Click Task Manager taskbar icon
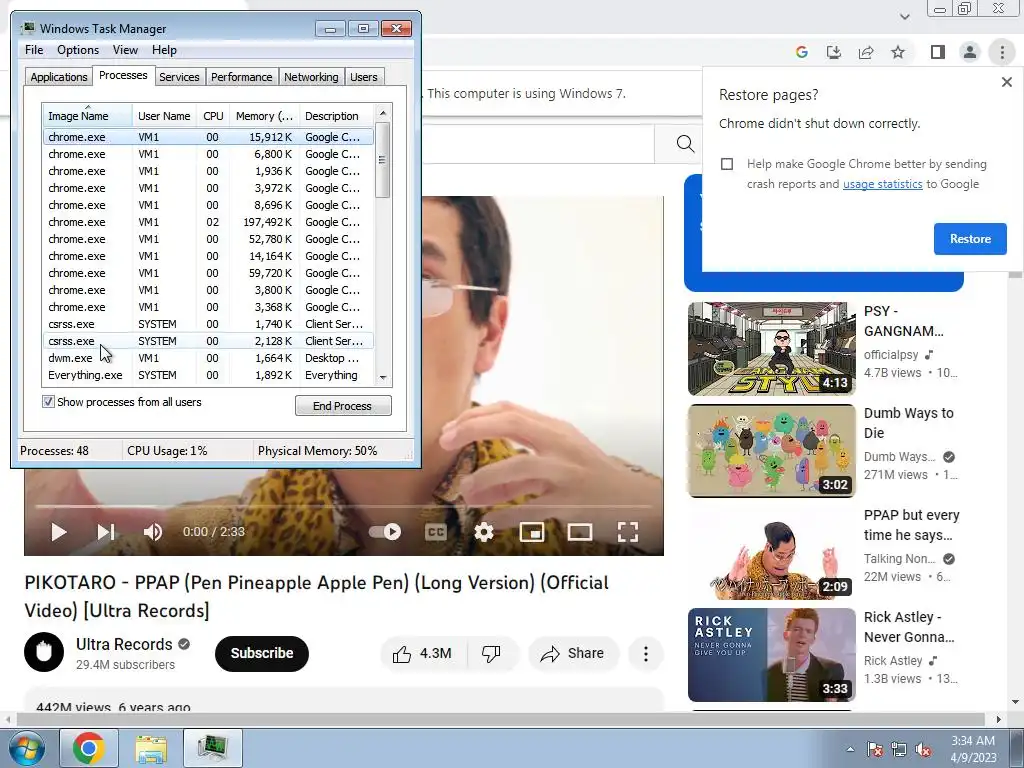 (x=213, y=748)
